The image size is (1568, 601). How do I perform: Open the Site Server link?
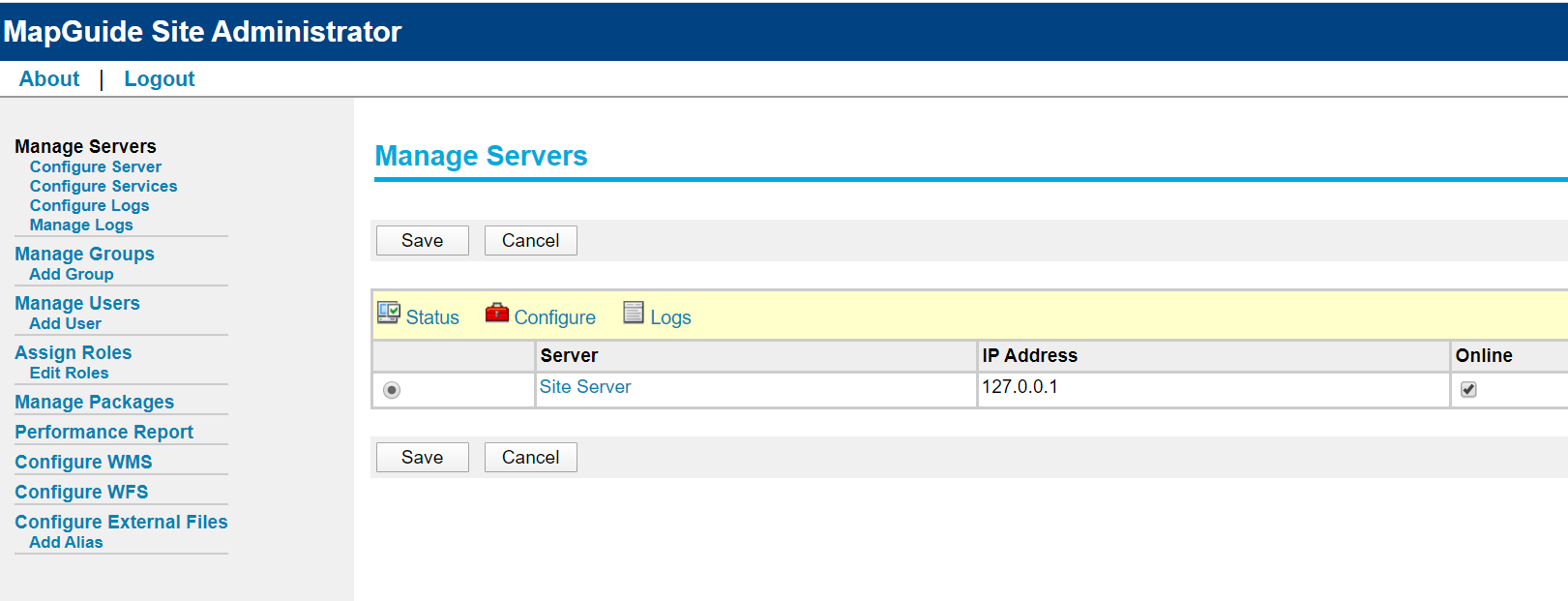[585, 386]
